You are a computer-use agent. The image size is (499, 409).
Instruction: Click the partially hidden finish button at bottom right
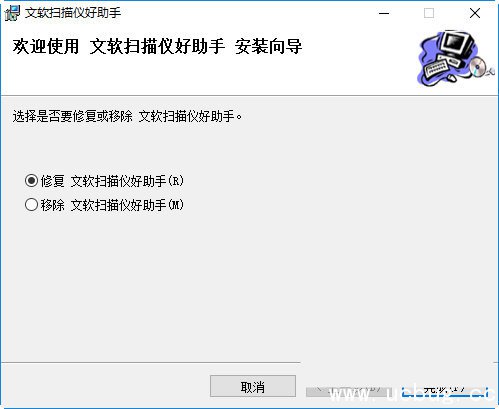pos(444,391)
